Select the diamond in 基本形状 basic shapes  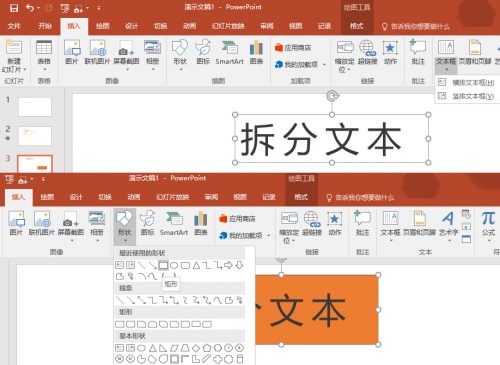pyautogui.click(x=196, y=348)
